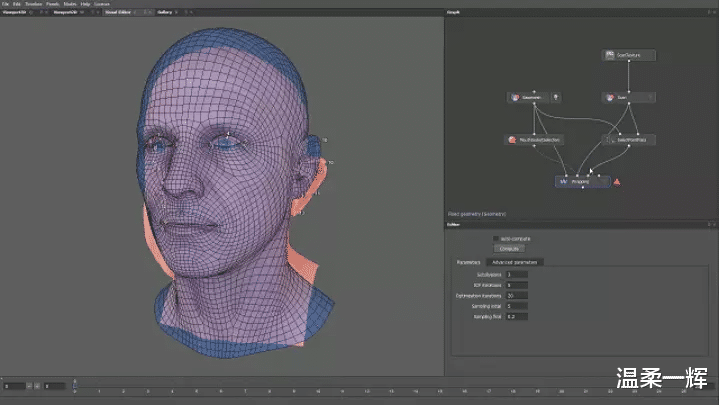This screenshot has width=720, height=405.
Task: Enable the Auto-compute checkbox
Action: (496, 238)
